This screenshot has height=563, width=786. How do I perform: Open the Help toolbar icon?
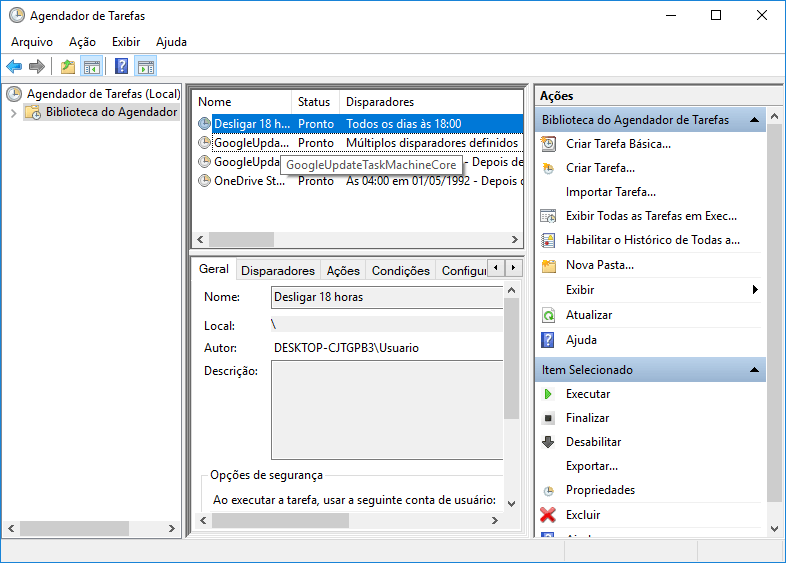coord(121,66)
